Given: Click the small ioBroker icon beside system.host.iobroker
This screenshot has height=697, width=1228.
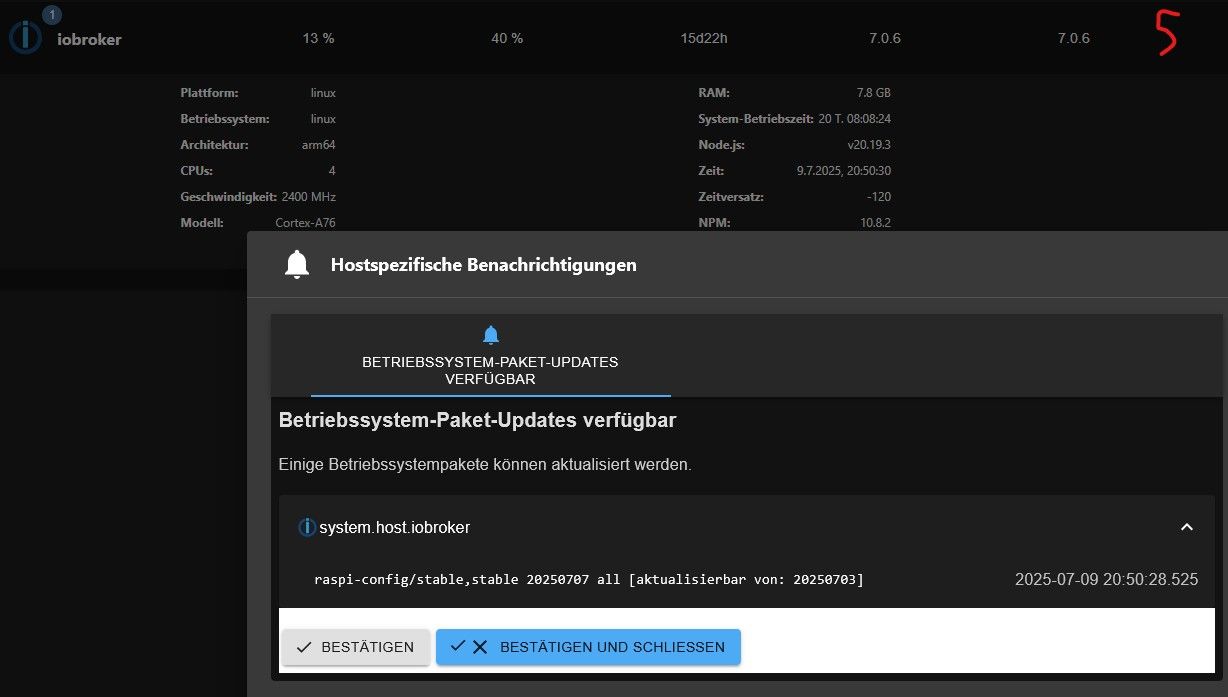Looking at the screenshot, I should click(x=307, y=527).
